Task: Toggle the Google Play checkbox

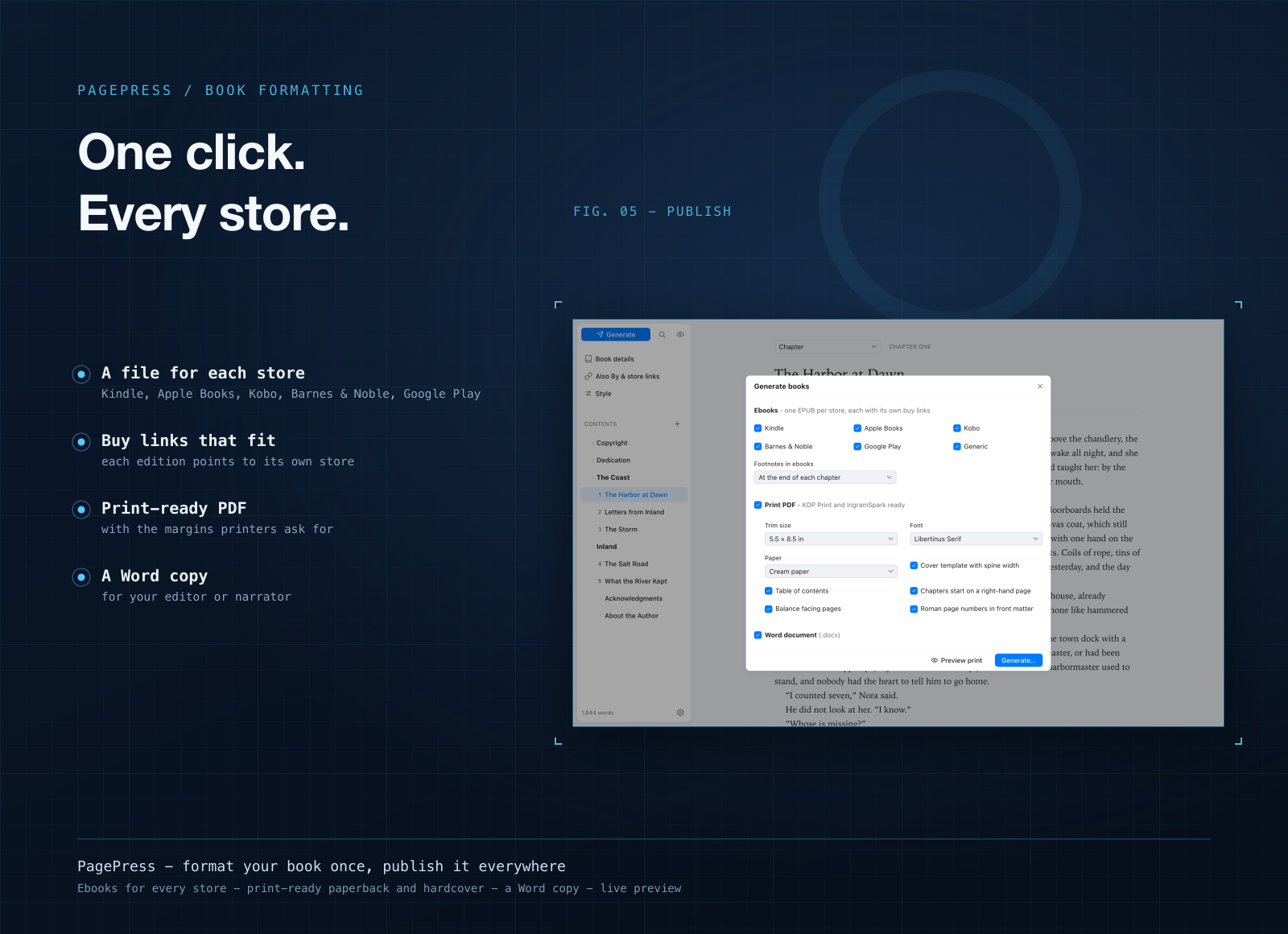Action: point(857,446)
